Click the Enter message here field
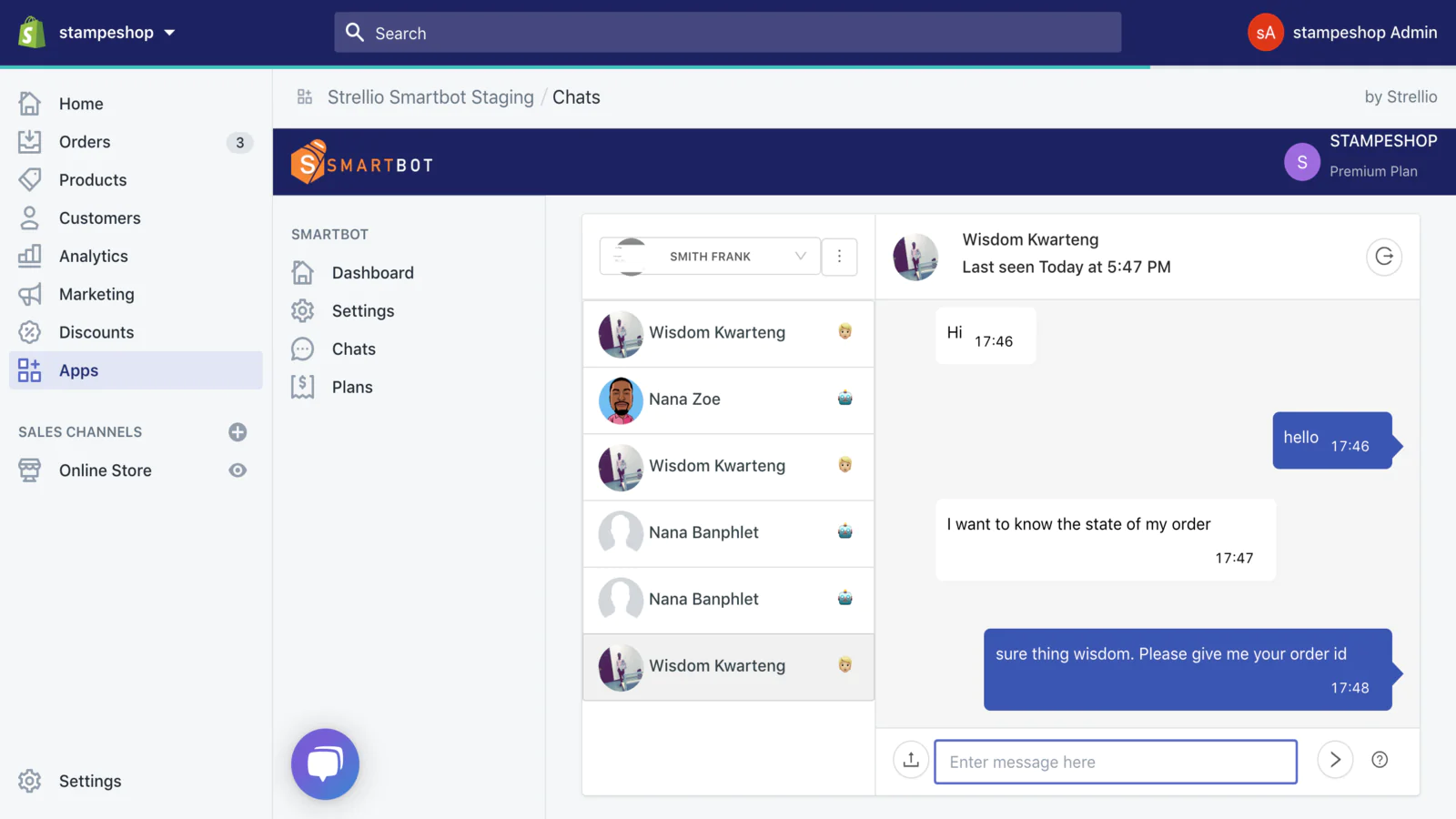 [x=1115, y=762]
